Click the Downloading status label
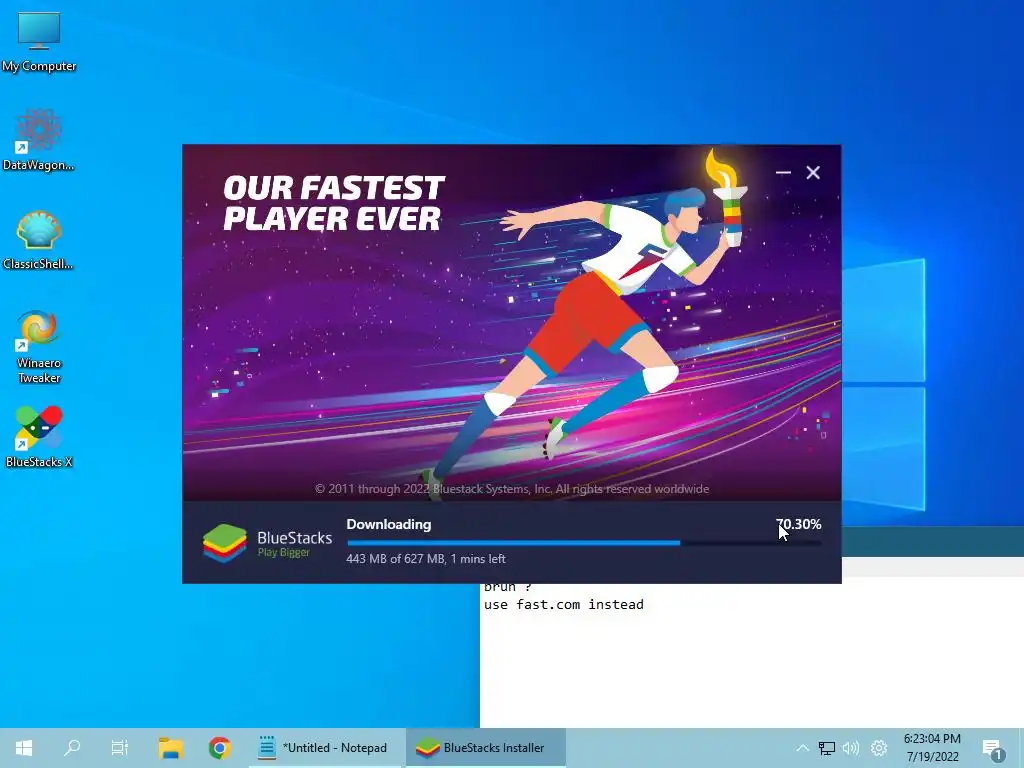This screenshot has height=768, width=1024. pyautogui.click(x=389, y=524)
